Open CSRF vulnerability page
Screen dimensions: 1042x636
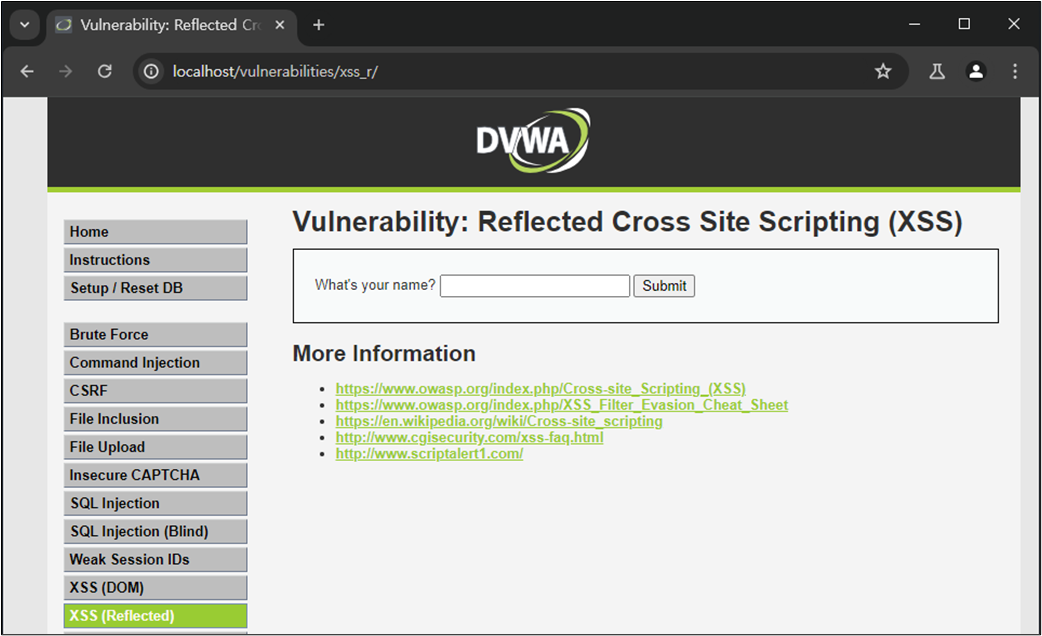[156, 391]
